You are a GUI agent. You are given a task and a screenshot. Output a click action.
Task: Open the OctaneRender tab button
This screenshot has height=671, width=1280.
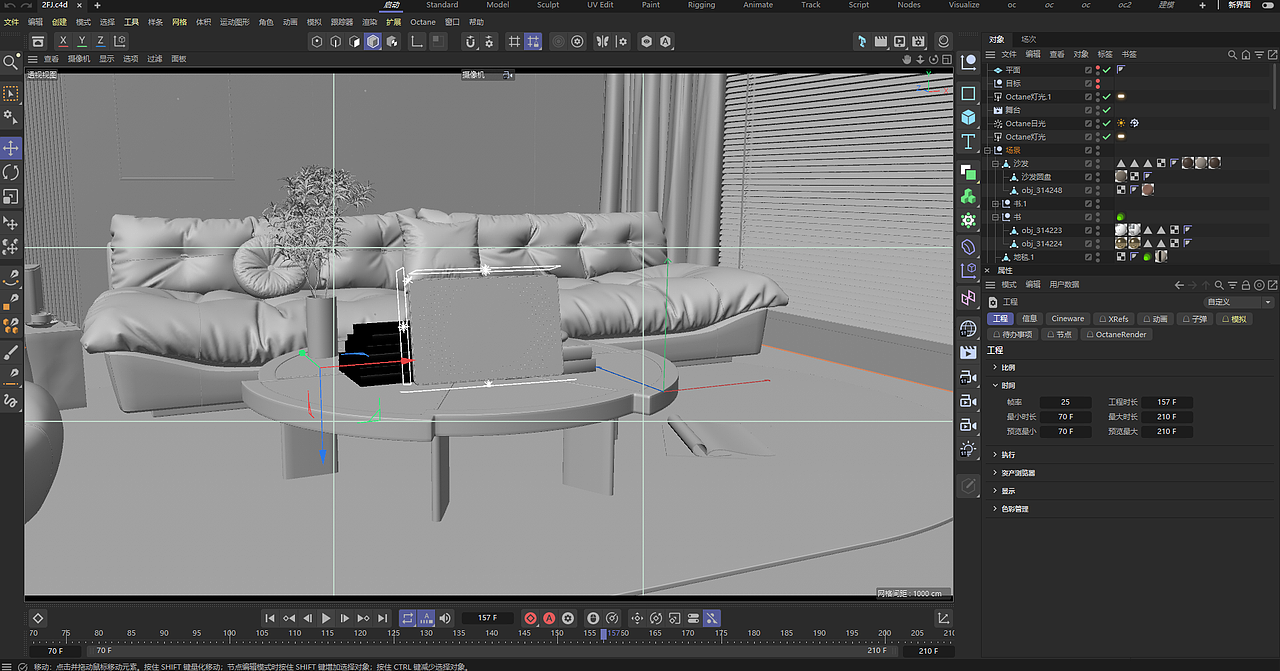pos(1117,335)
